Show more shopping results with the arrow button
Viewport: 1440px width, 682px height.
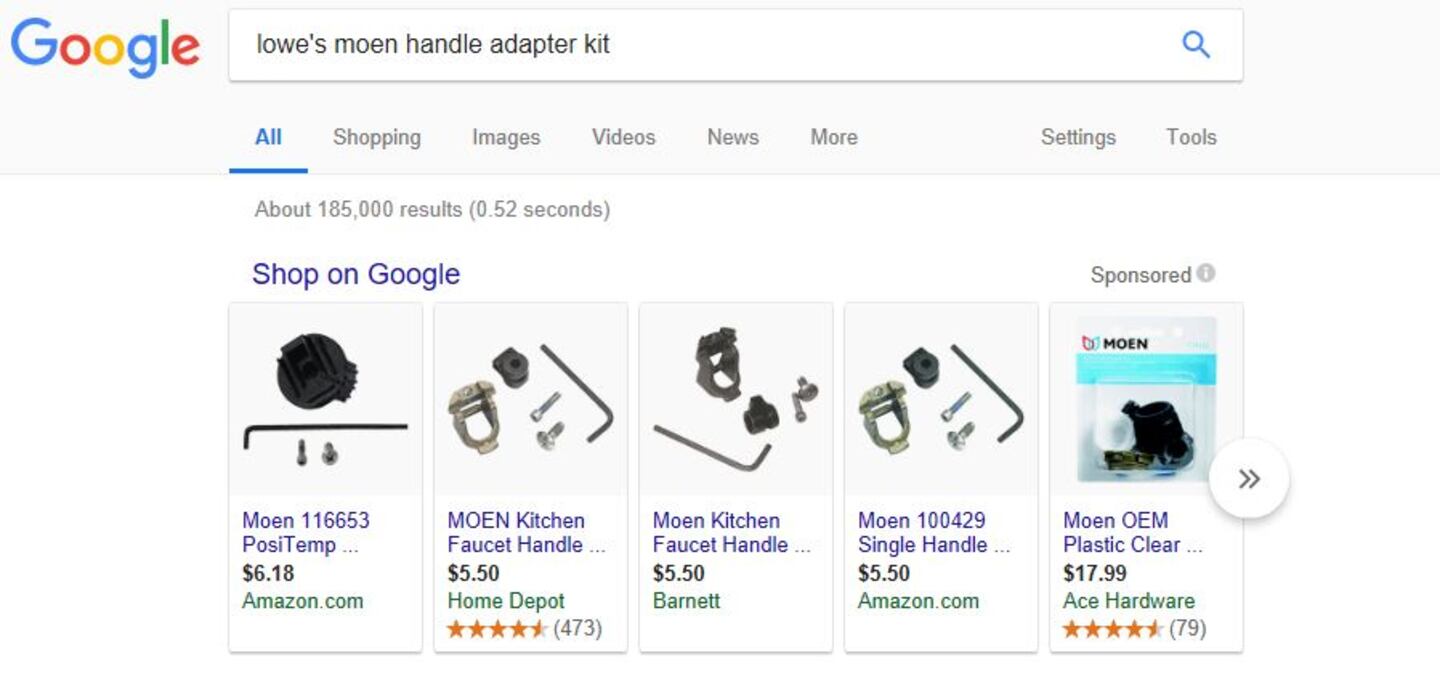(x=1249, y=479)
